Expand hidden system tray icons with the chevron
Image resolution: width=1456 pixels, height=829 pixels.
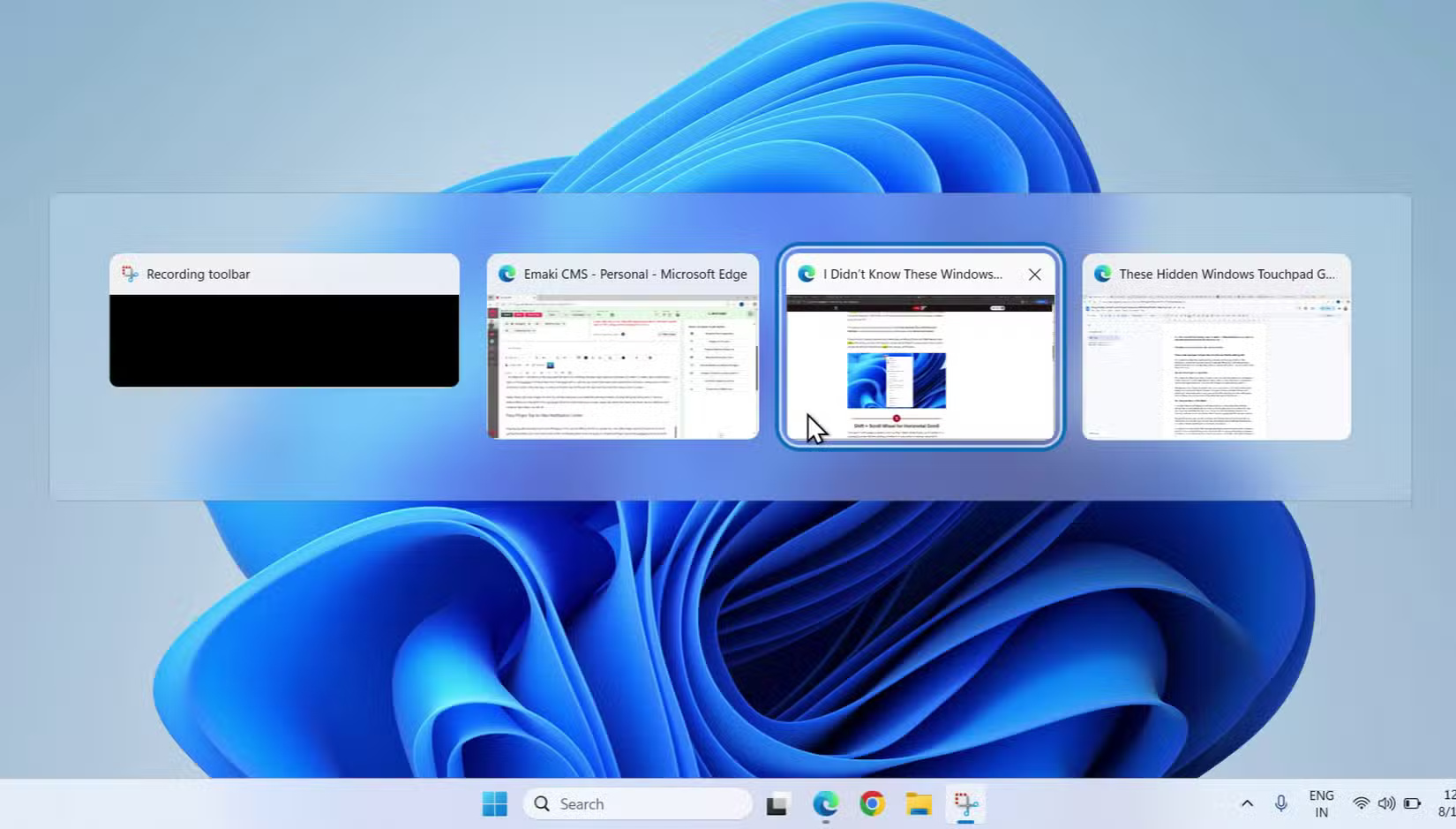pos(1247,803)
